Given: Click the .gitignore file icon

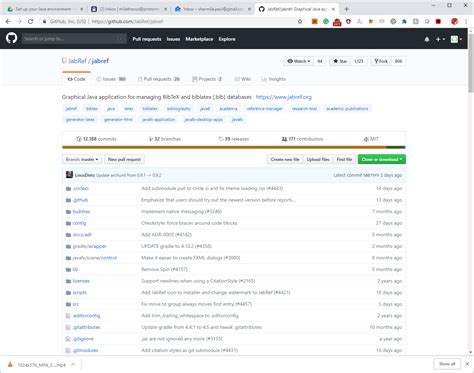Looking at the screenshot, I should tap(68, 339).
